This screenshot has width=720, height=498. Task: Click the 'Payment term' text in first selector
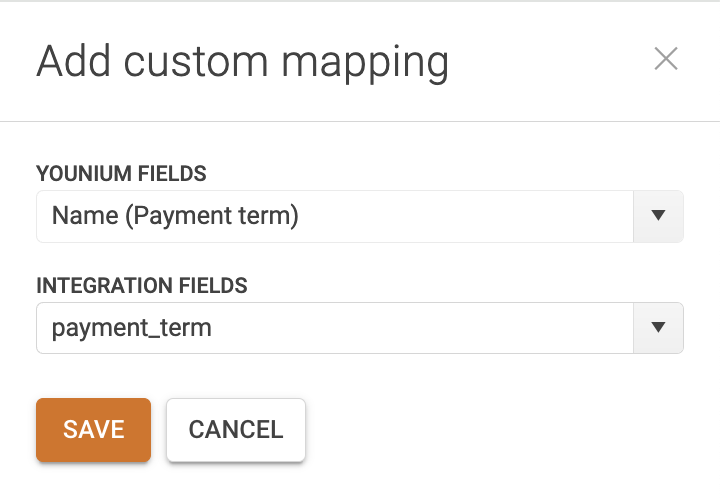click(213, 216)
